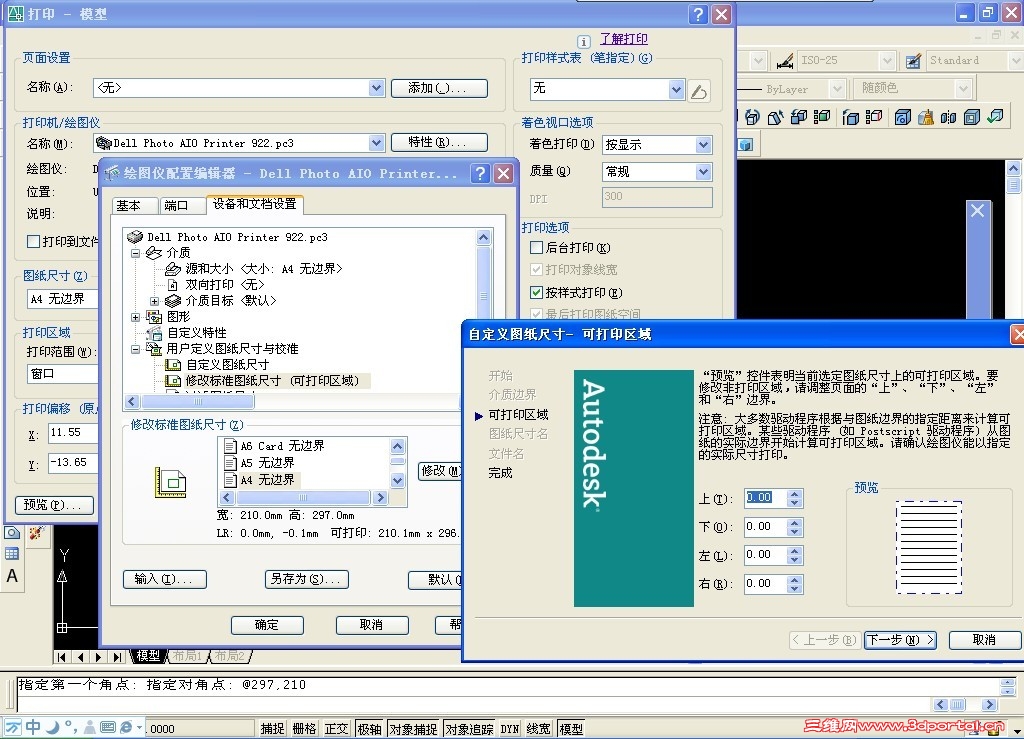
Task: Click 取消 in custom paper size wizard
Action: point(984,640)
